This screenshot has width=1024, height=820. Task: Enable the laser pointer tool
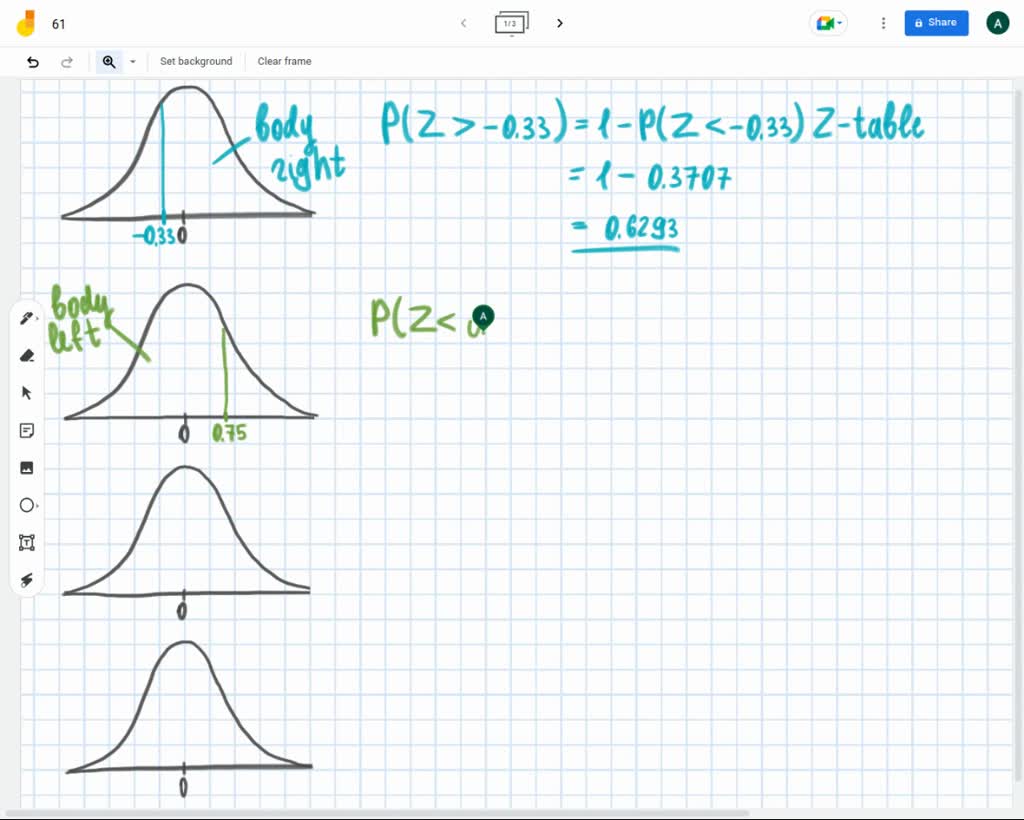(27, 579)
